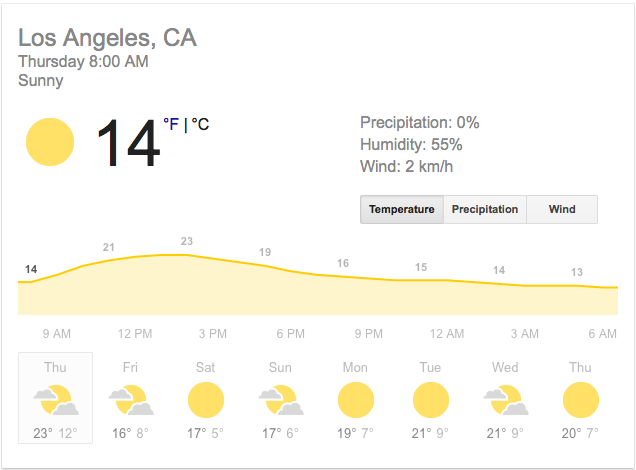Switch units to °C
The width and height of the screenshot is (636, 470).
coord(200,124)
